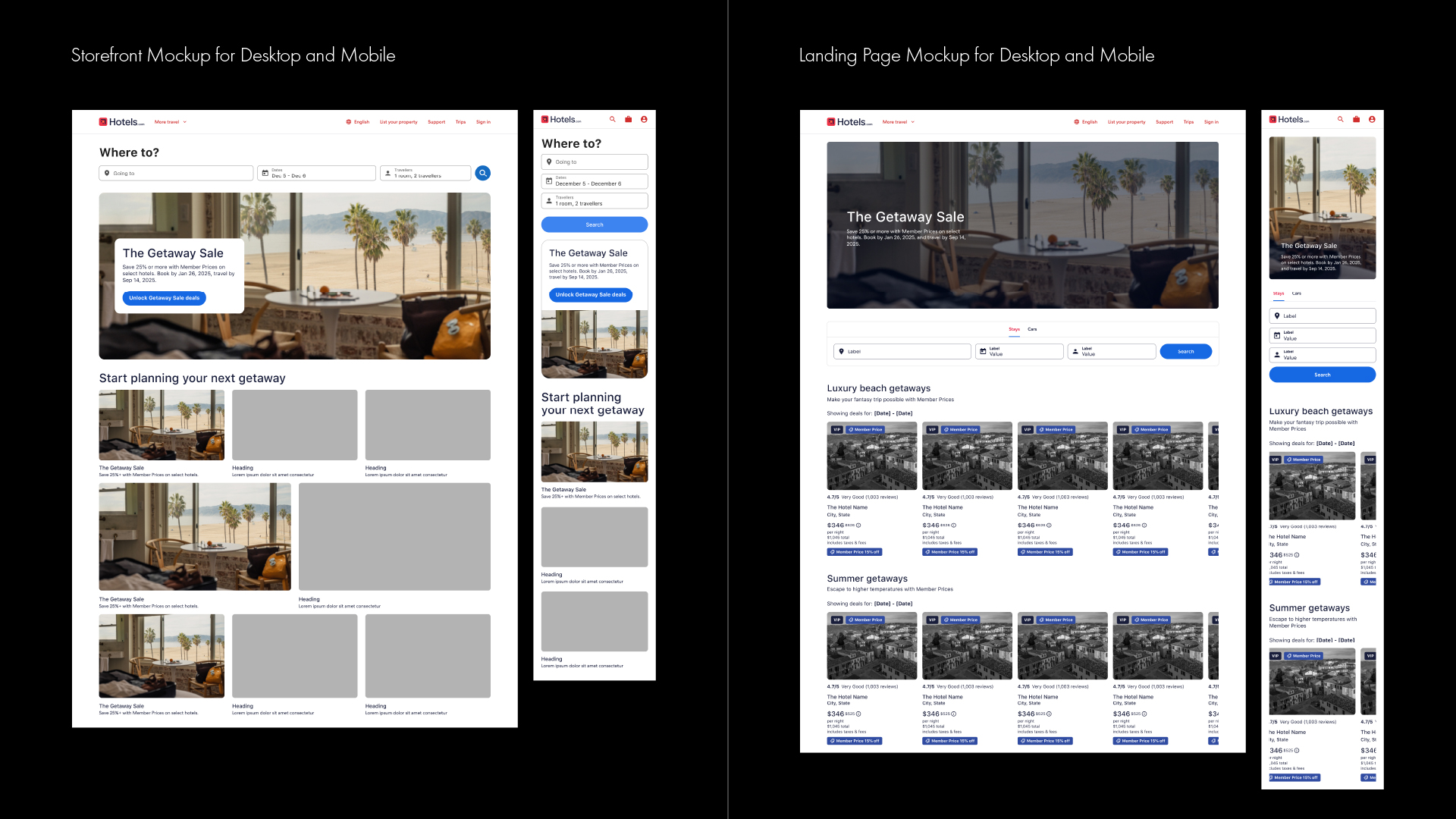Click the blue Search button on mobile mockup

tap(594, 224)
